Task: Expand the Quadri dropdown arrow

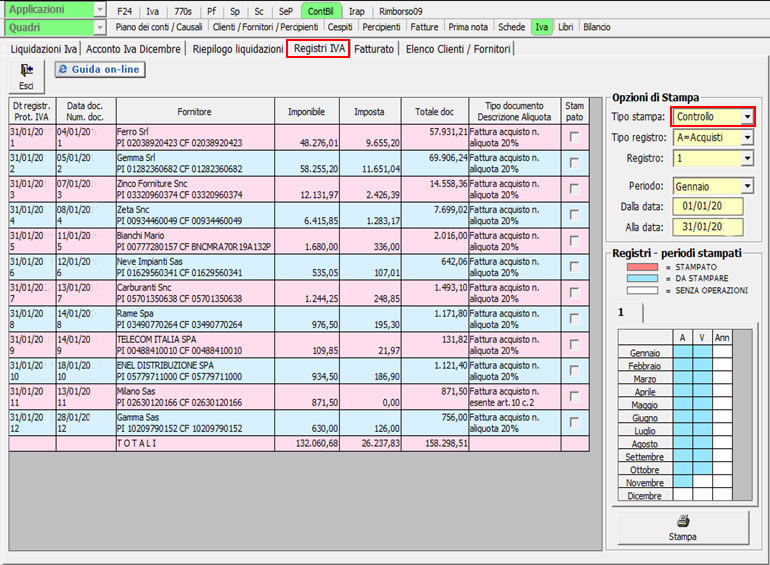Action: pyautogui.click(x=99, y=27)
